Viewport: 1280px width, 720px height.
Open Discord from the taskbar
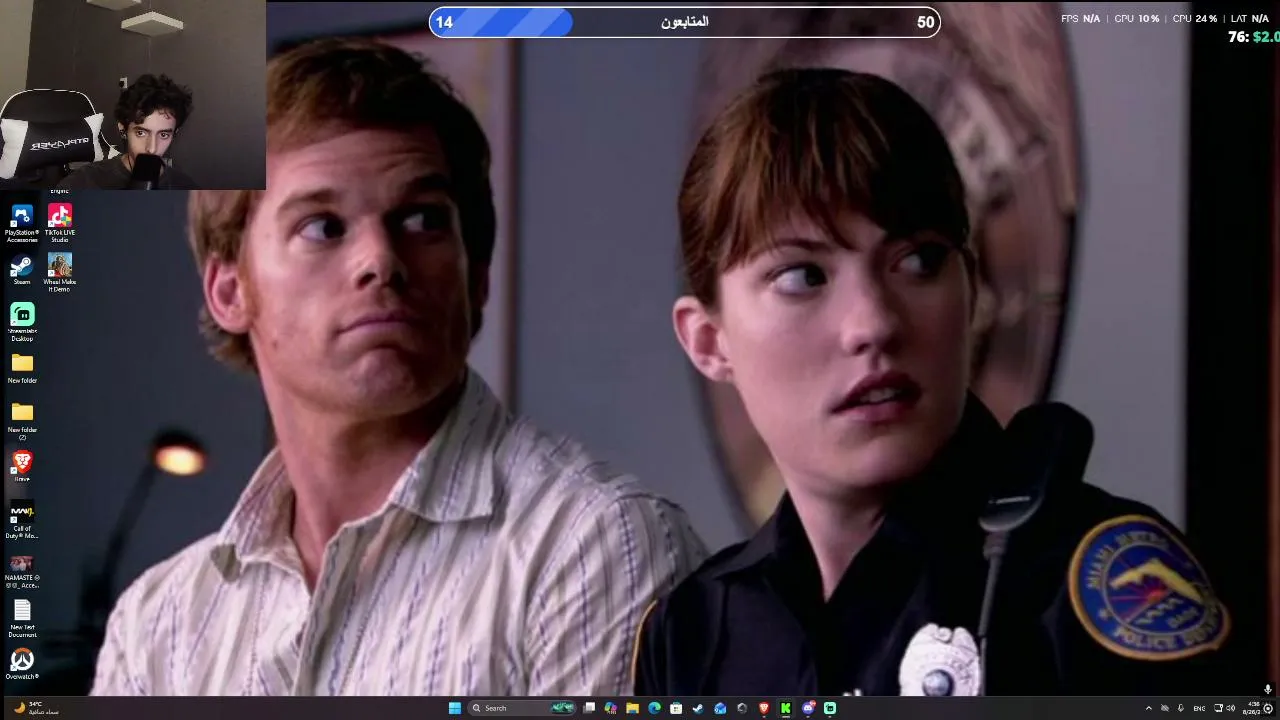click(808, 708)
